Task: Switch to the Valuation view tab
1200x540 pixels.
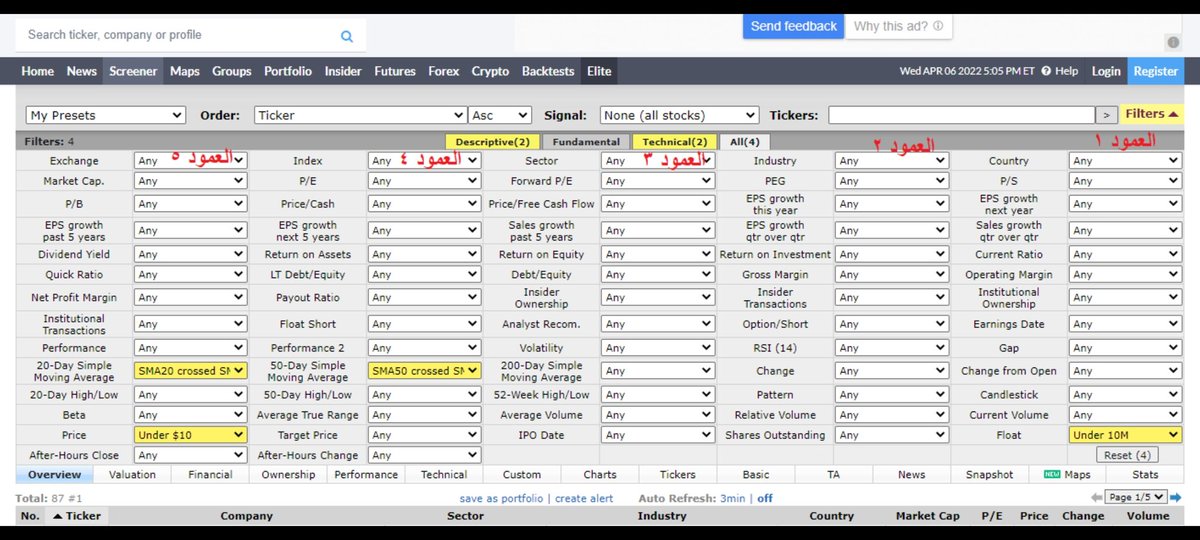Action: point(133,475)
